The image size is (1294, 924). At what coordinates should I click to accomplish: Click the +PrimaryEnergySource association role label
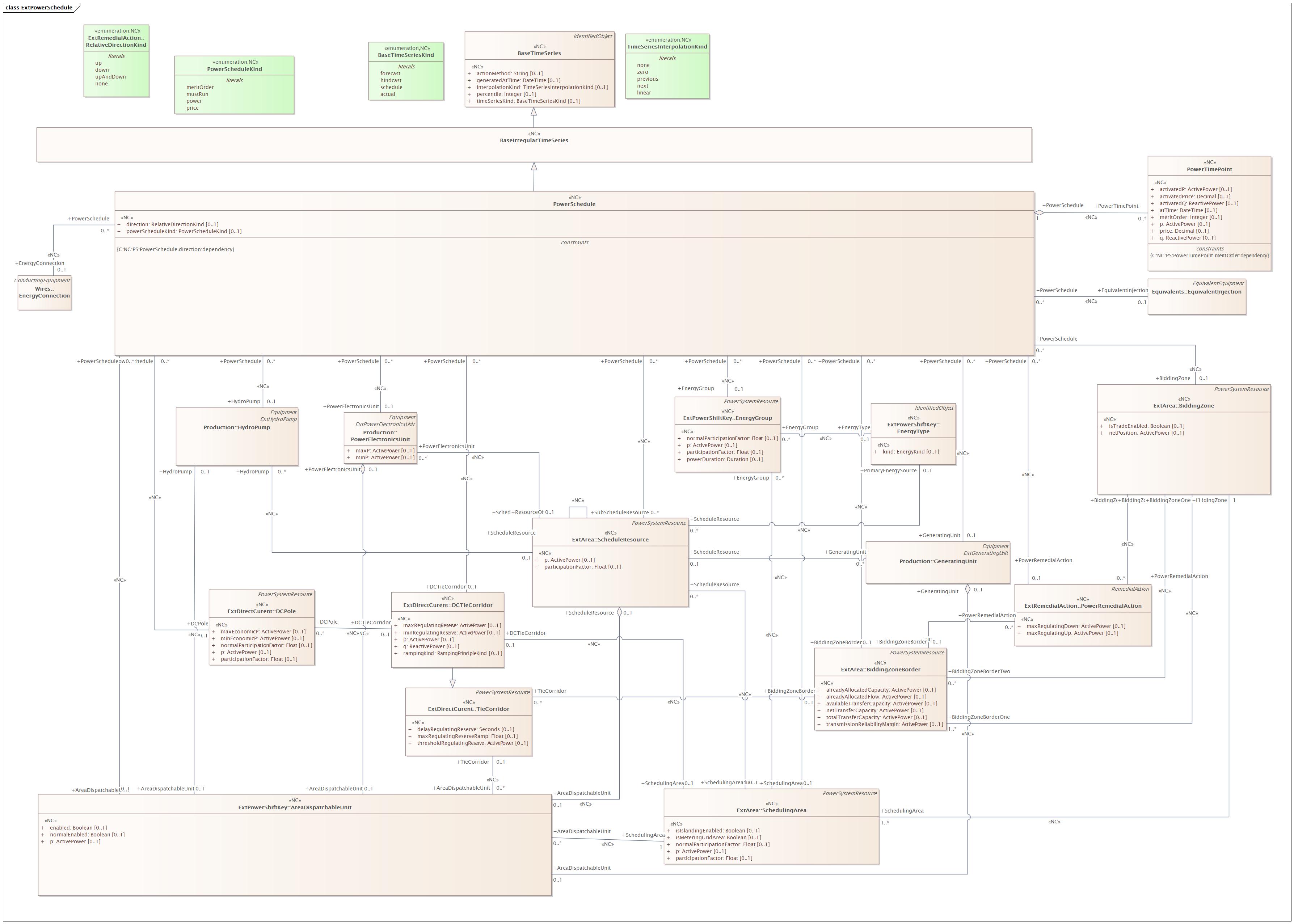[888, 471]
